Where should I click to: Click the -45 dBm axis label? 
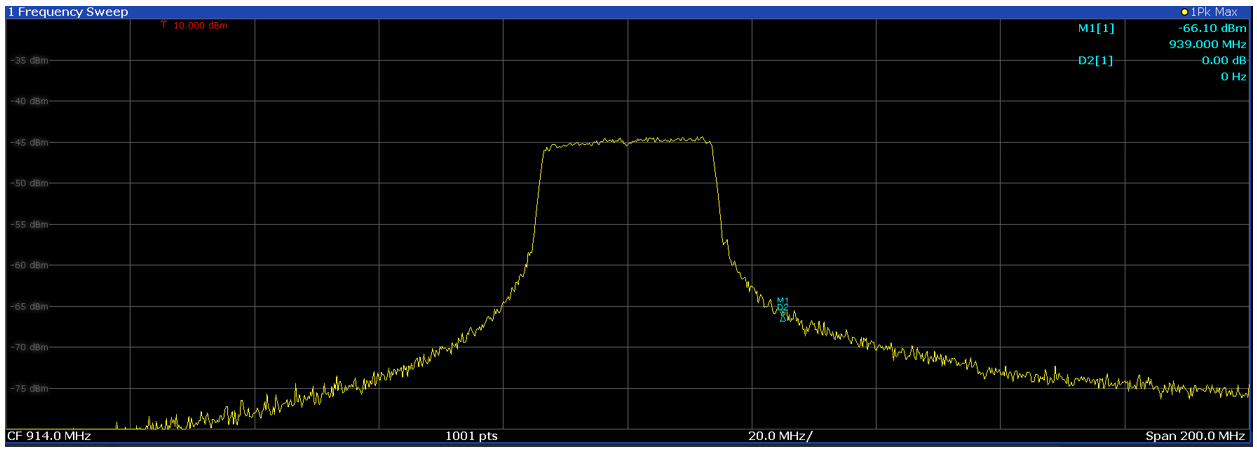(x=29, y=142)
